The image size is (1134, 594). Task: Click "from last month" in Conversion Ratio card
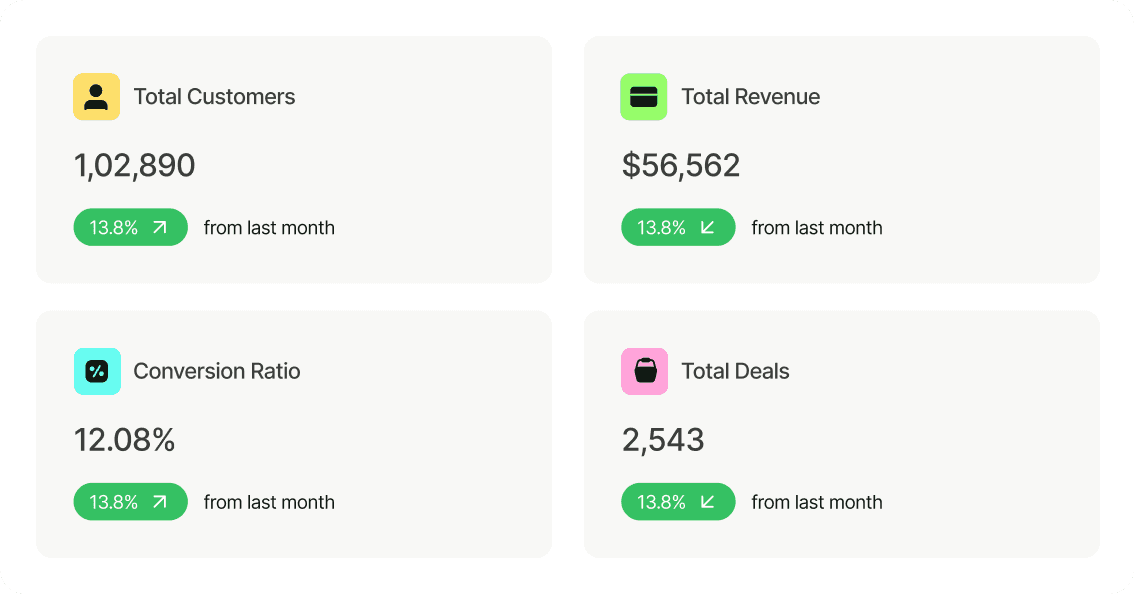pyautogui.click(x=269, y=502)
